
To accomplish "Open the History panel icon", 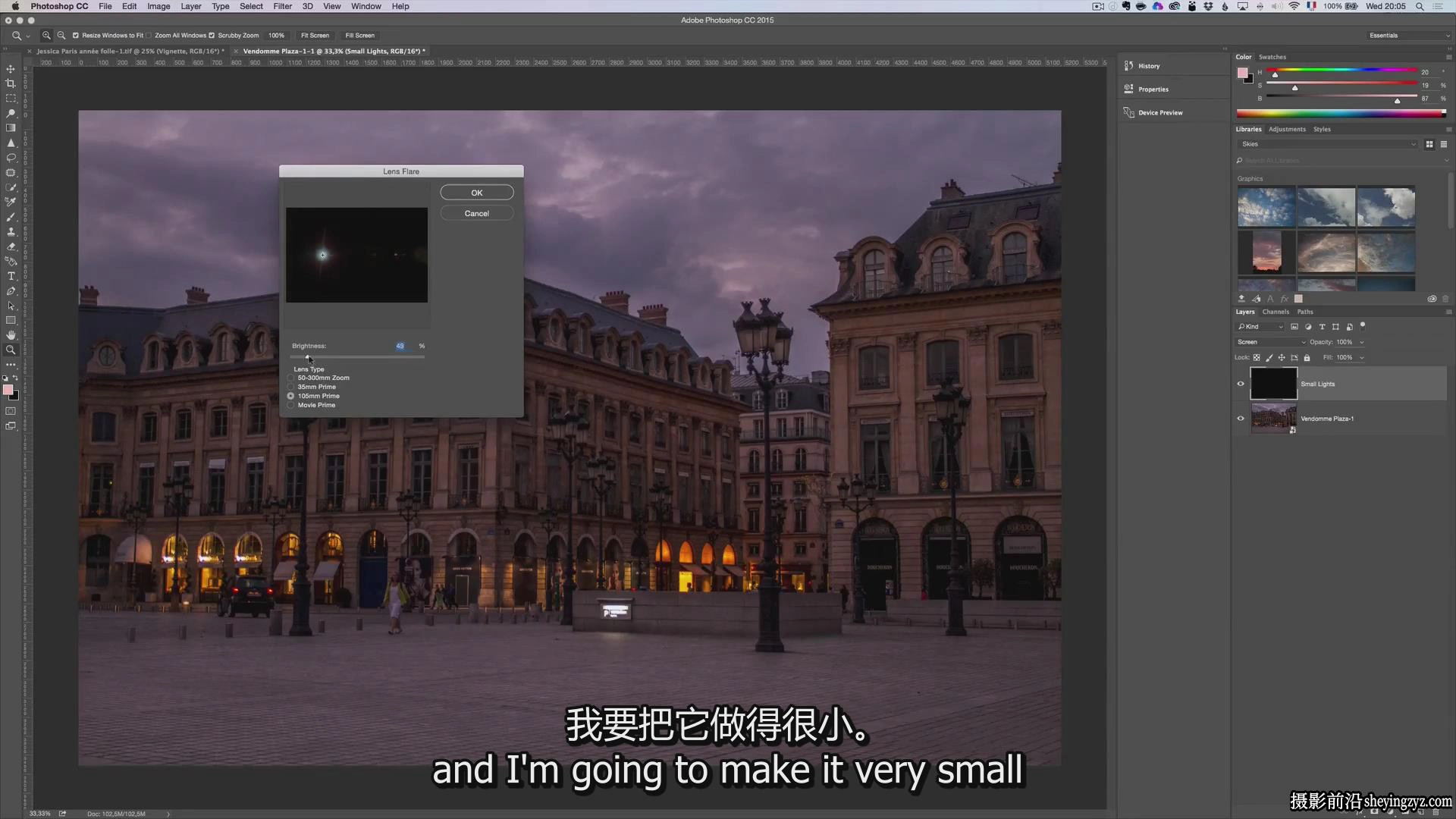I will click(x=1128, y=66).
